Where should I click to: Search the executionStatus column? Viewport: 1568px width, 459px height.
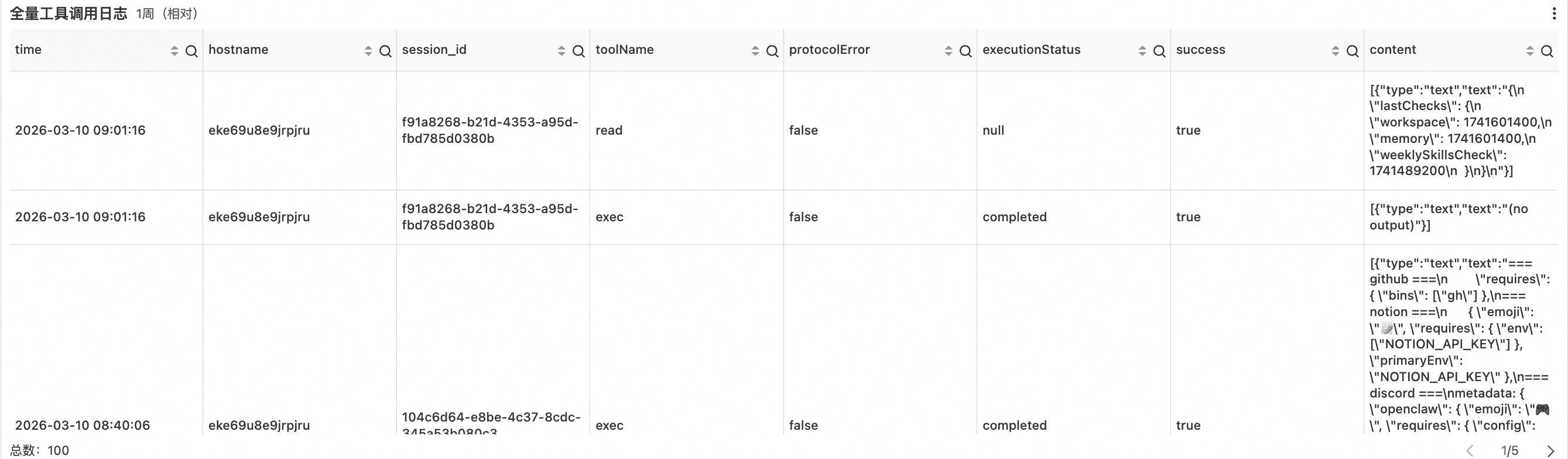click(x=1159, y=51)
